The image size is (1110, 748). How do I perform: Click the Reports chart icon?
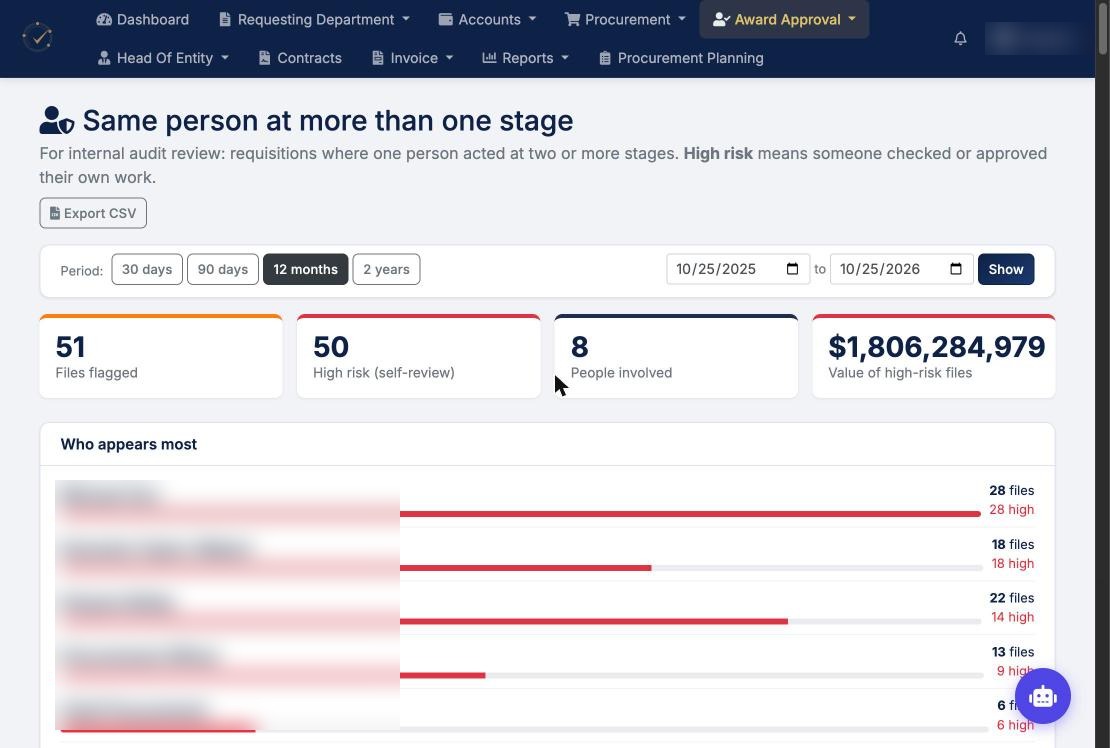tap(489, 57)
